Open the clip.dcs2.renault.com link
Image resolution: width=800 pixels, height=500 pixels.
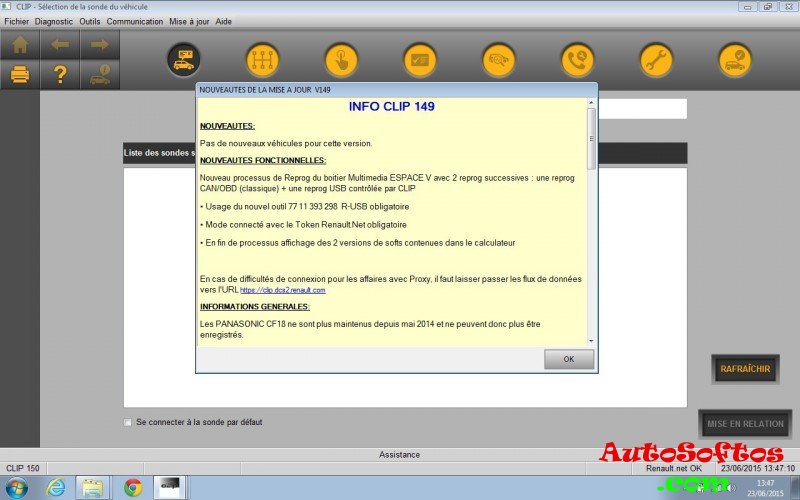point(282,290)
